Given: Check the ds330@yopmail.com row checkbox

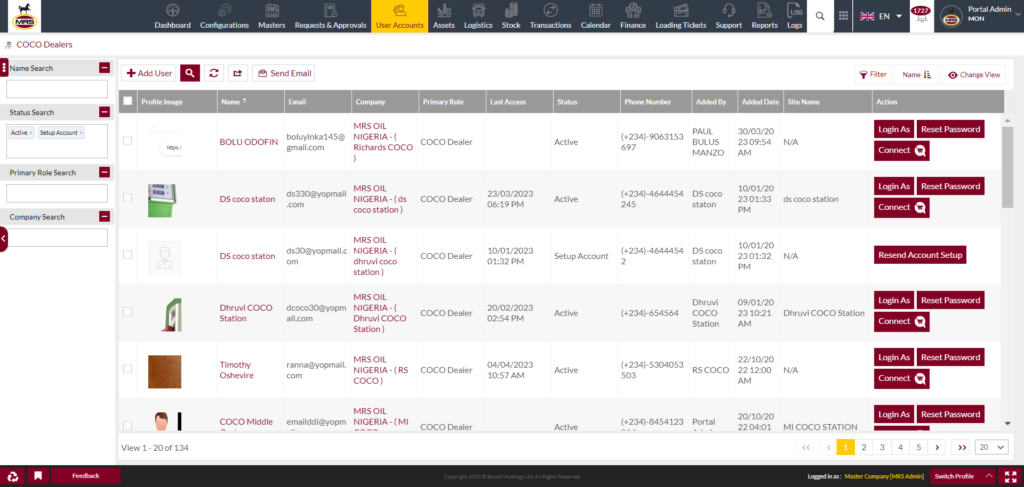Looking at the screenshot, I should tap(127, 197).
